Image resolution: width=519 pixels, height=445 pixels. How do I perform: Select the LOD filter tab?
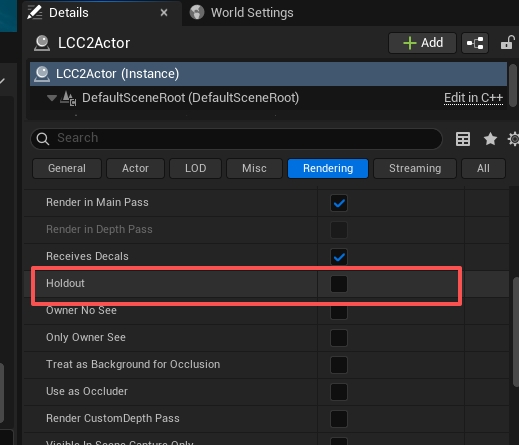[x=195, y=168]
